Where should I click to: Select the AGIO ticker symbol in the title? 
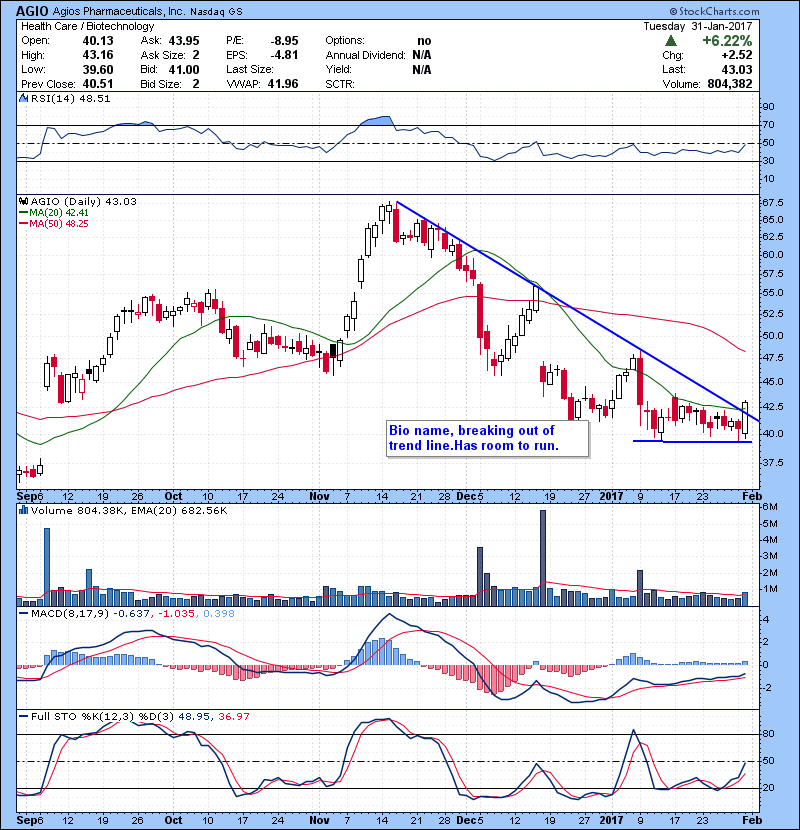(32, 11)
